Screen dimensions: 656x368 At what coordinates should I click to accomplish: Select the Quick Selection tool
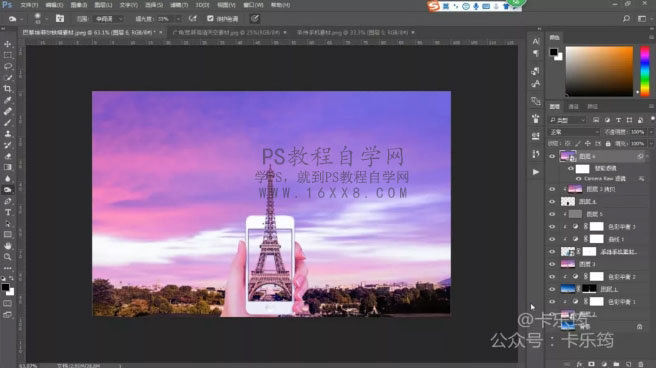click(x=8, y=78)
